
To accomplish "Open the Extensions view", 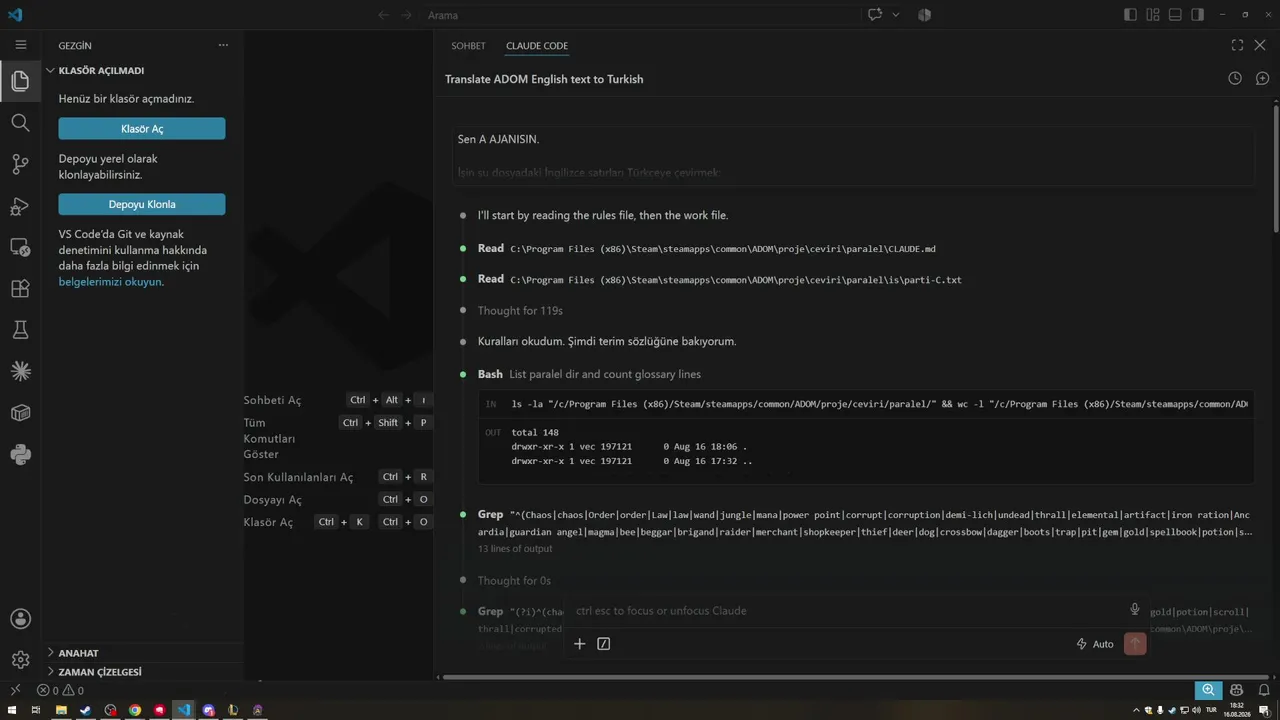I will 20,289.
